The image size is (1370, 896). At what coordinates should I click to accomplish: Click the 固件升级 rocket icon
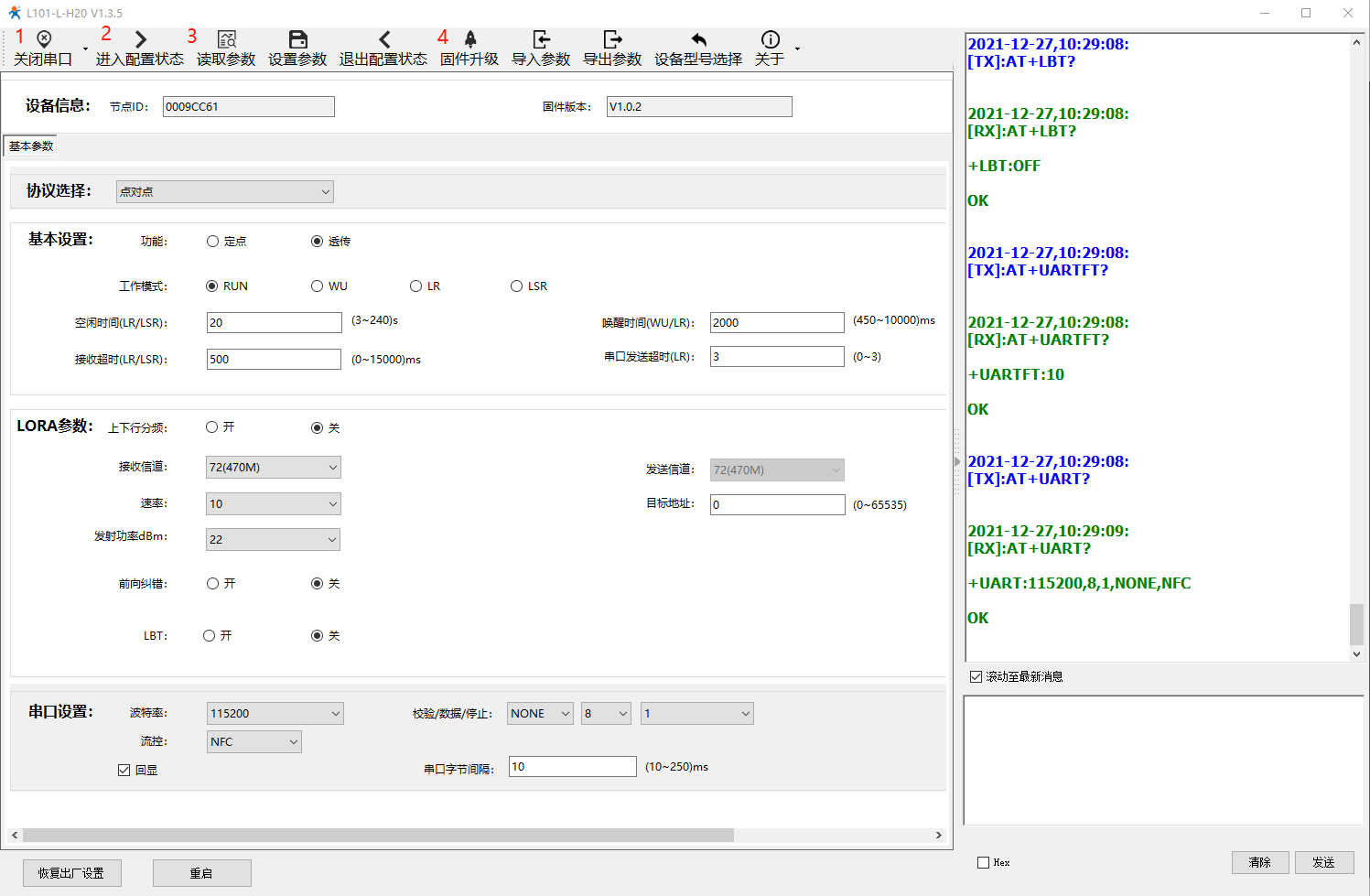(x=469, y=39)
